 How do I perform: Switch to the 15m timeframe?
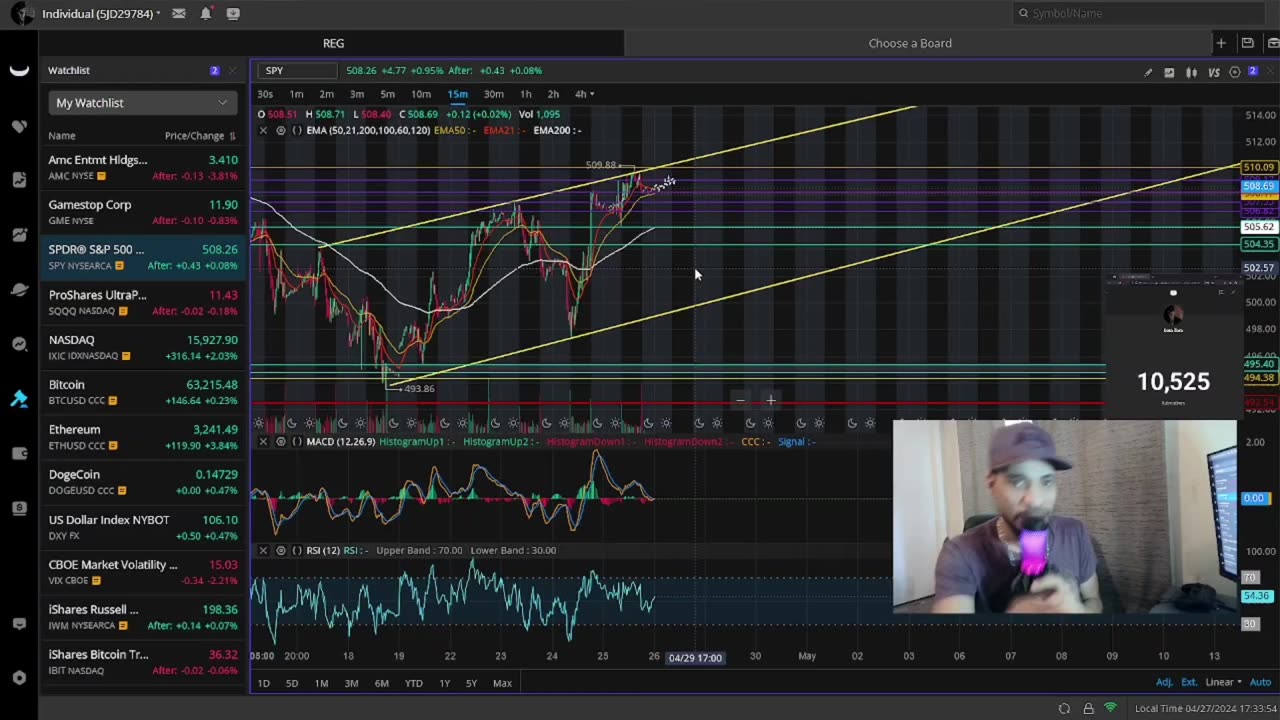click(457, 94)
